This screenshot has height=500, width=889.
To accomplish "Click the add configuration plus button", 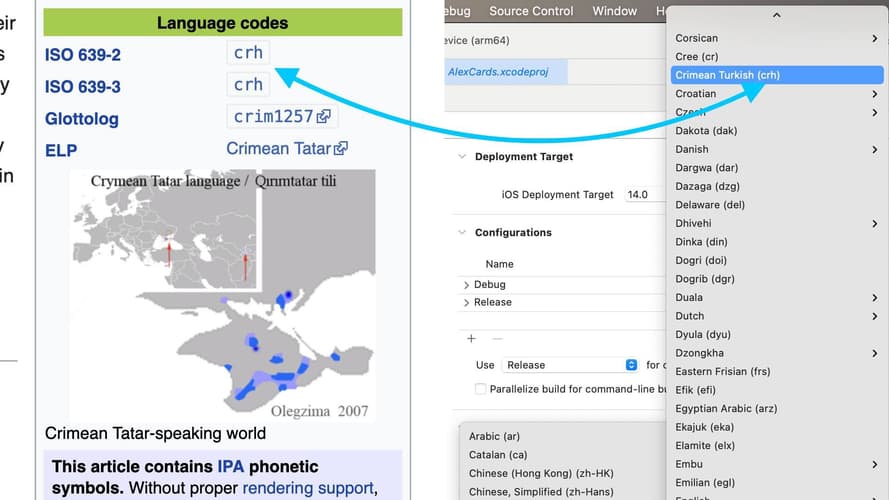I will pos(471,339).
